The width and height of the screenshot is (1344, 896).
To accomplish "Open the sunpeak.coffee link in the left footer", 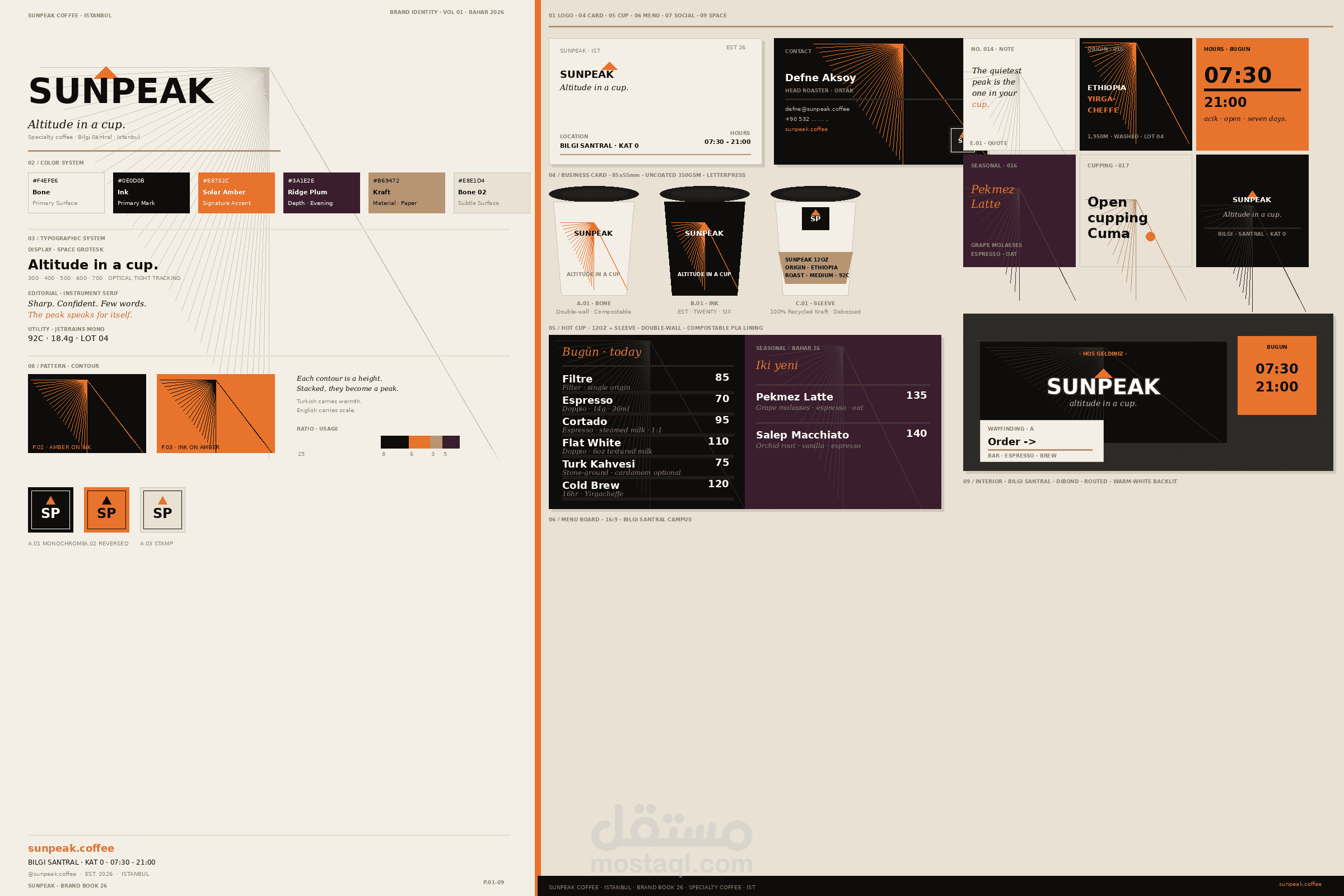I will point(71,848).
